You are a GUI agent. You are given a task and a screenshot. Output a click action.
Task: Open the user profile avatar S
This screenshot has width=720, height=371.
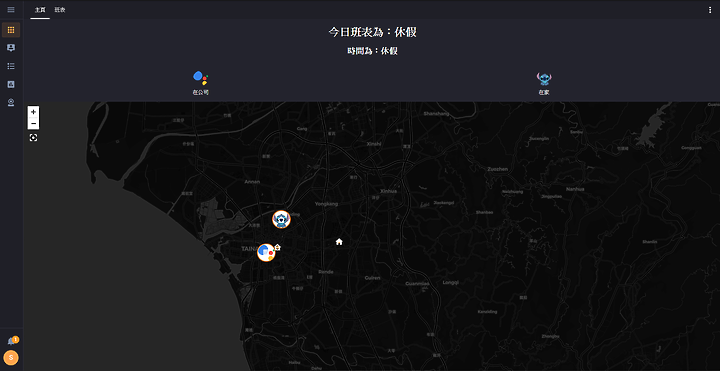(11, 358)
